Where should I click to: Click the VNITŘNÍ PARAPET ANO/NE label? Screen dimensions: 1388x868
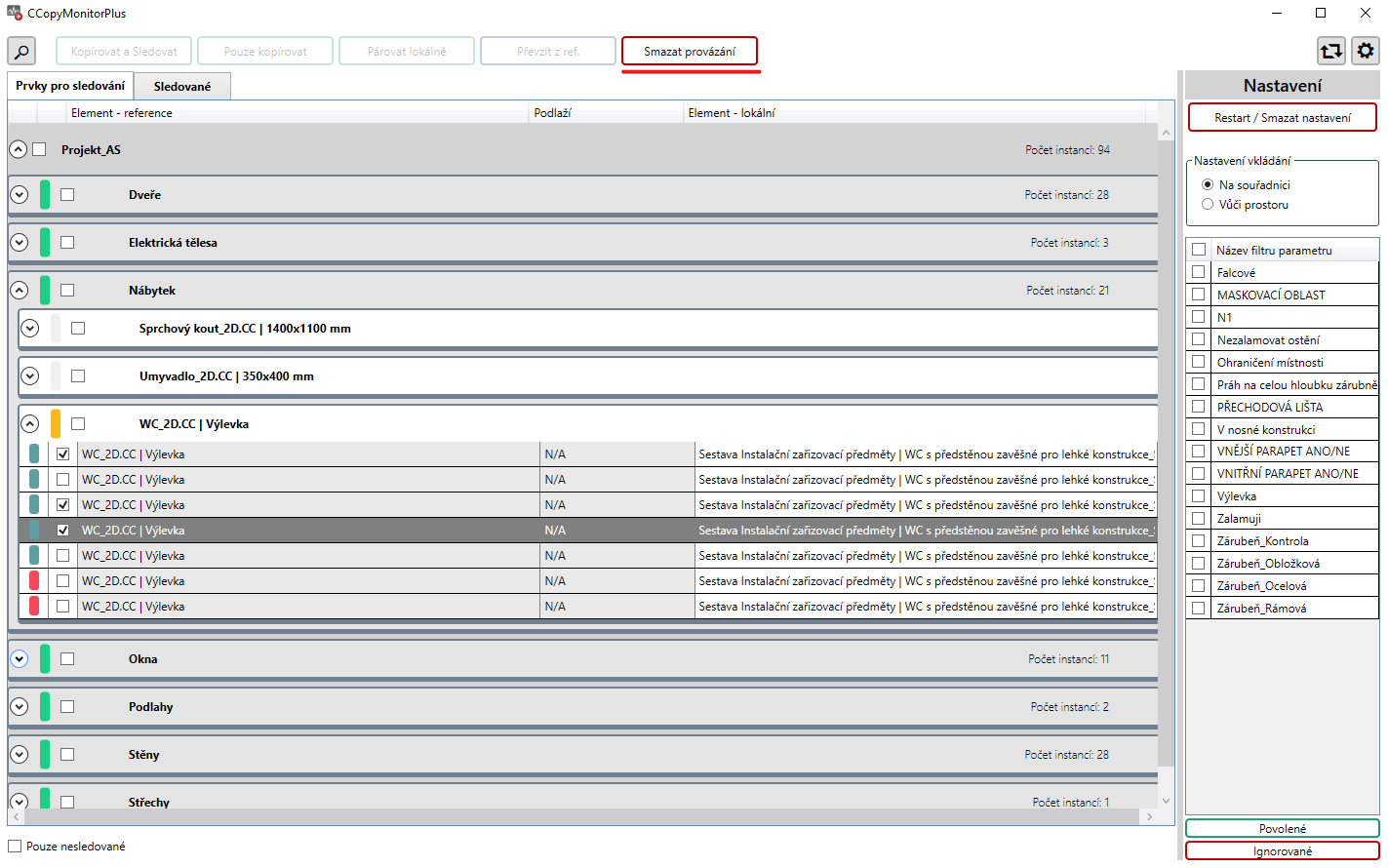pyautogui.click(x=1288, y=474)
